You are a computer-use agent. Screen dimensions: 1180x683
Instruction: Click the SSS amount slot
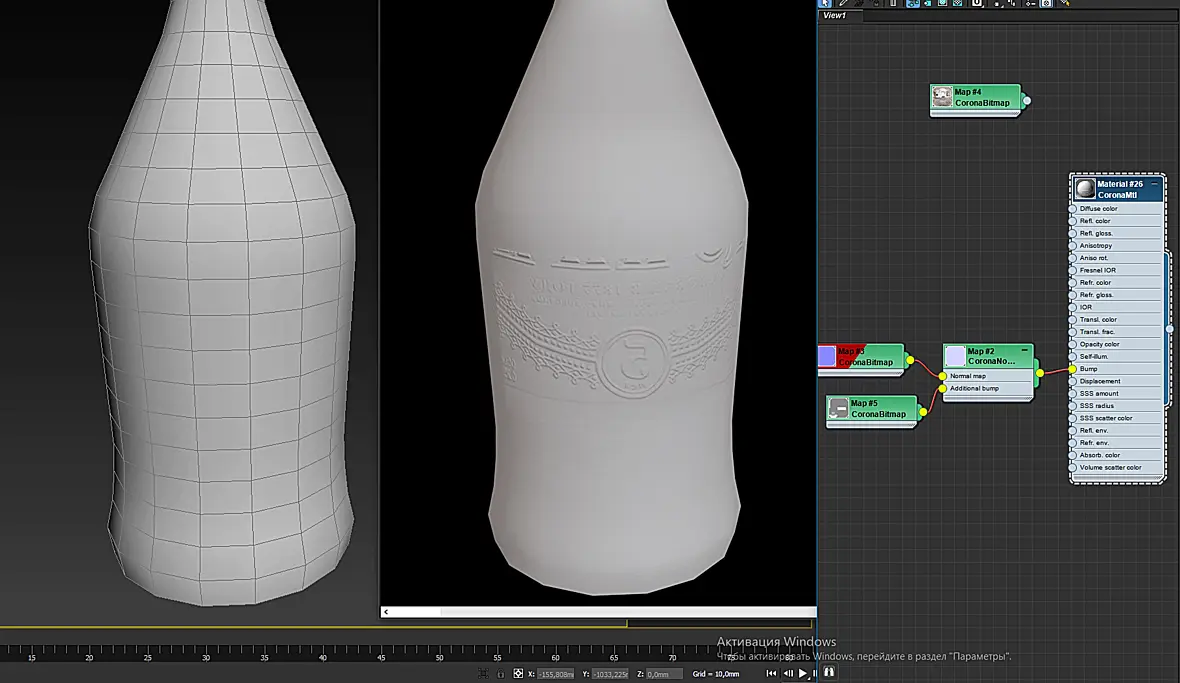pyautogui.click(x=1117, y=393)
